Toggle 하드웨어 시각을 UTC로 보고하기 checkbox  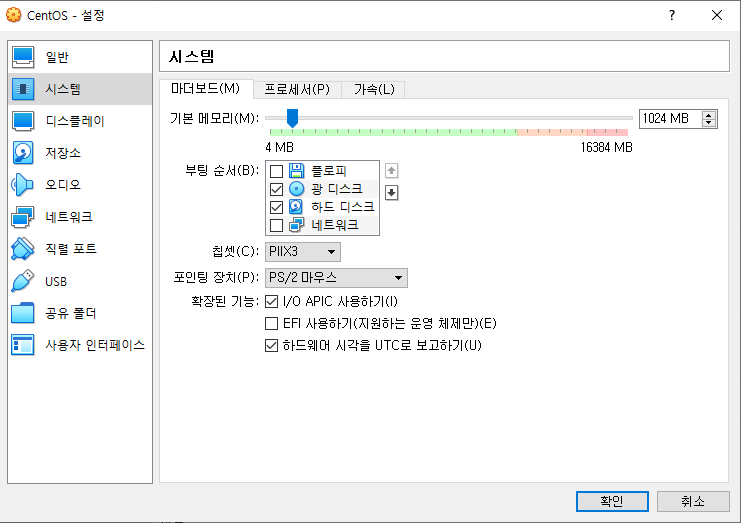271,345
